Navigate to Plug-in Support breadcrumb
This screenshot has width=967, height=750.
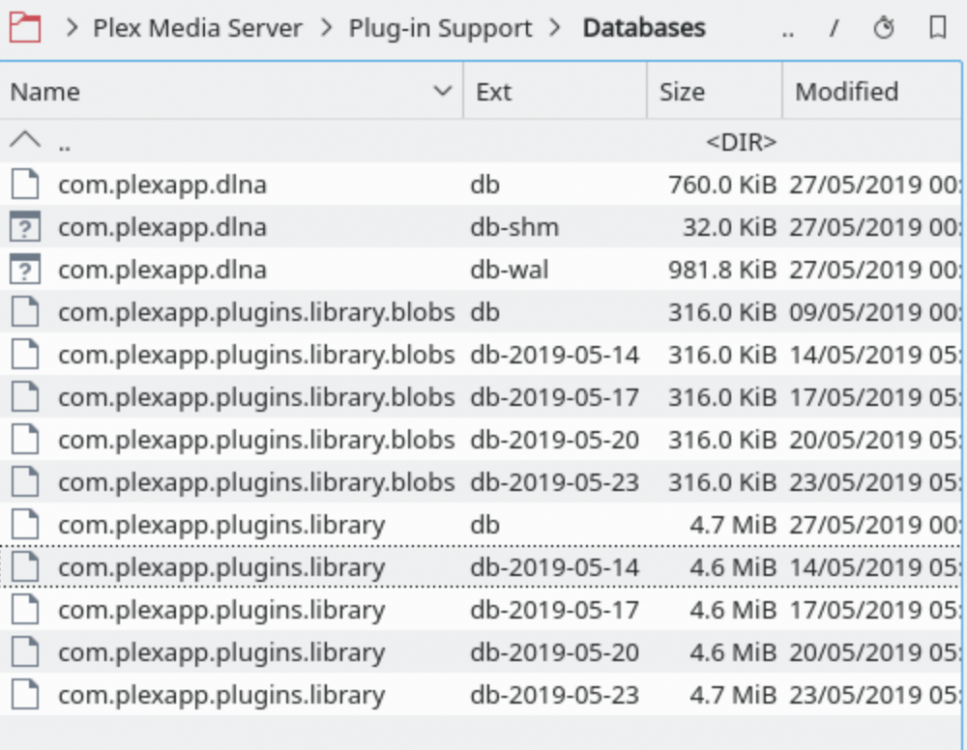point(440,28)
